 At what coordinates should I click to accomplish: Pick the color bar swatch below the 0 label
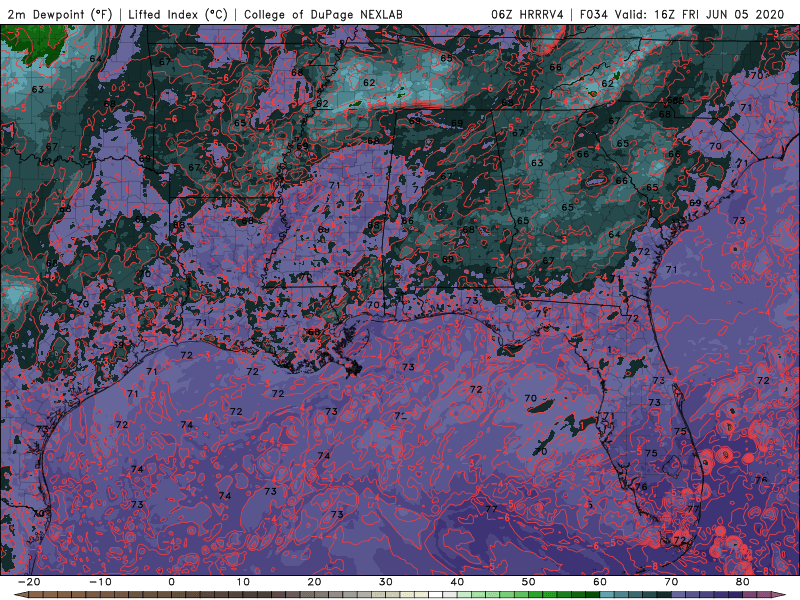coord(179,595)
